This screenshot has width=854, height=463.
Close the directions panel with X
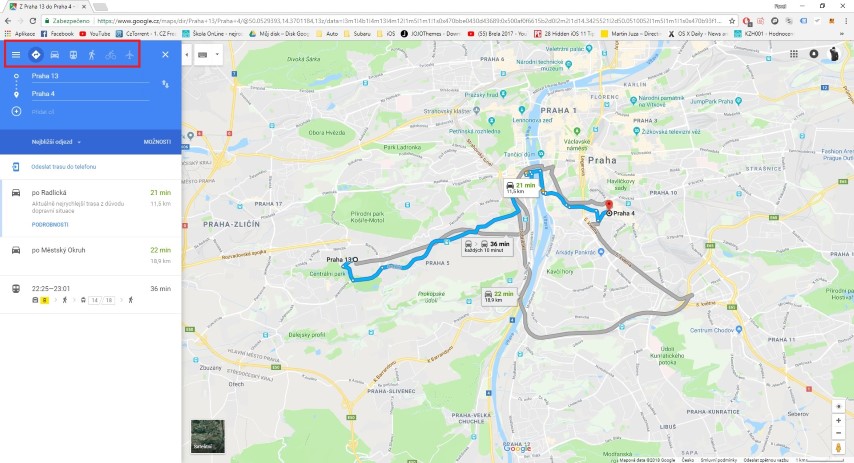(x=166, y=54)
